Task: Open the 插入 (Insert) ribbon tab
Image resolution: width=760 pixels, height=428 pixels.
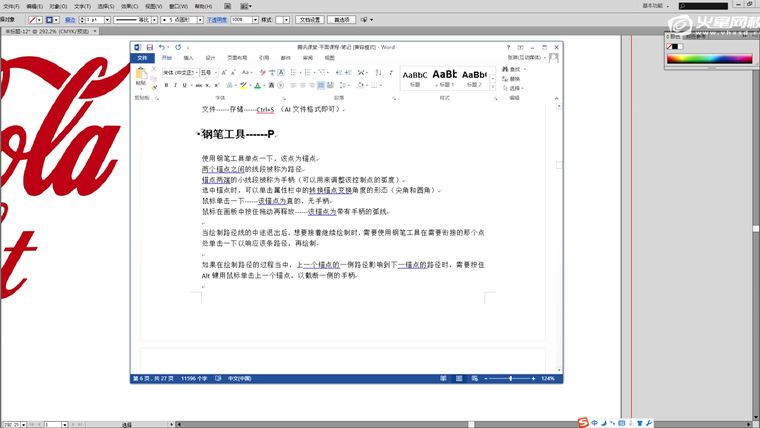Action: (x=188, y=58)
